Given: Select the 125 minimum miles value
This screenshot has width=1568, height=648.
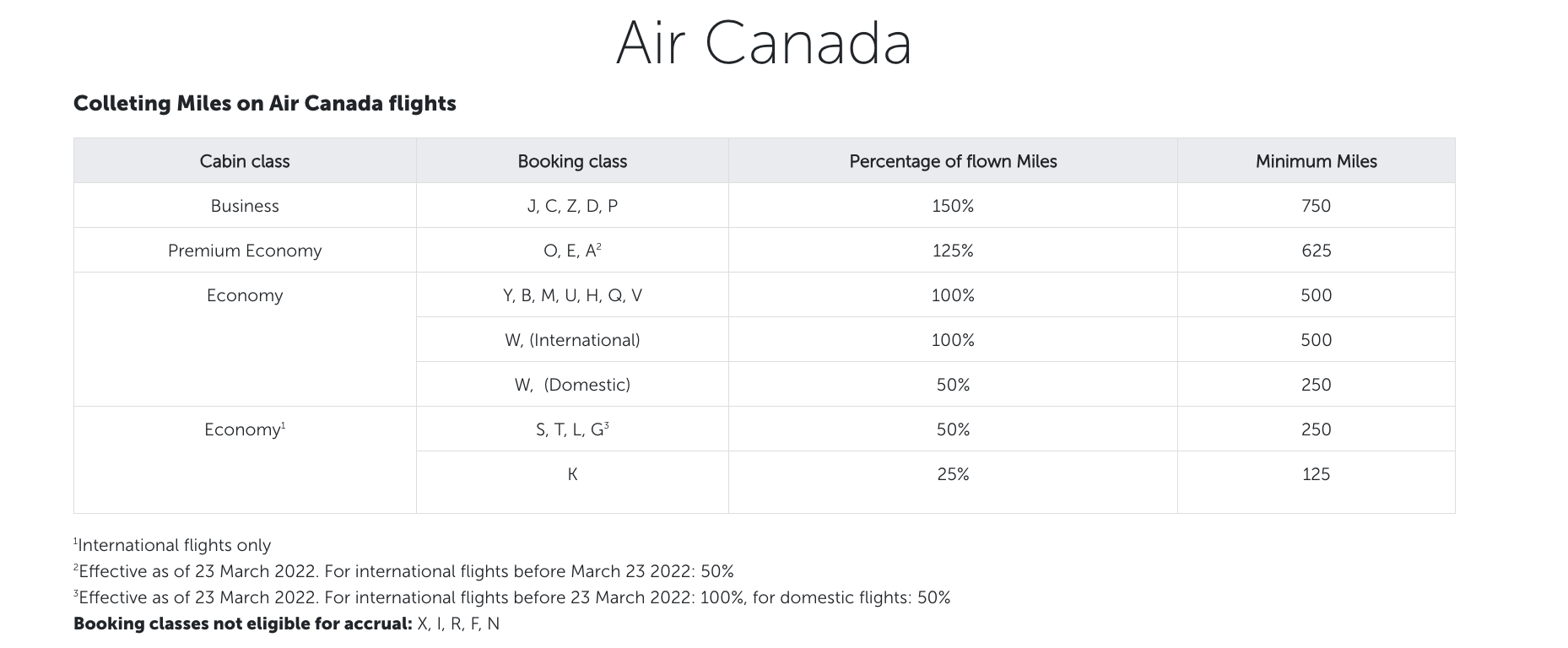Looking at the screenshot, I should [1316, 474].
